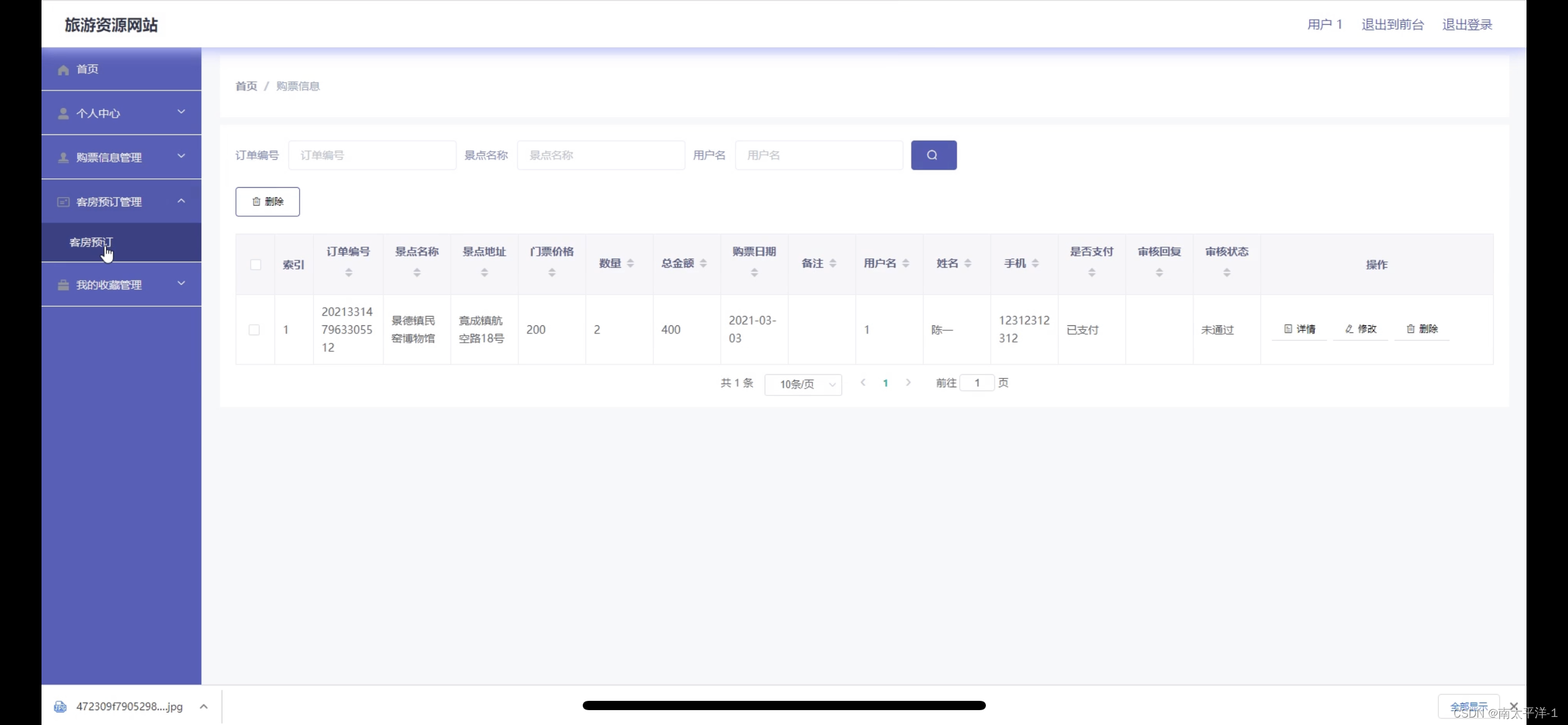Open 购票信息管理 sidebar menu
Screen dimensions: 1568x725
click(121, 157)
